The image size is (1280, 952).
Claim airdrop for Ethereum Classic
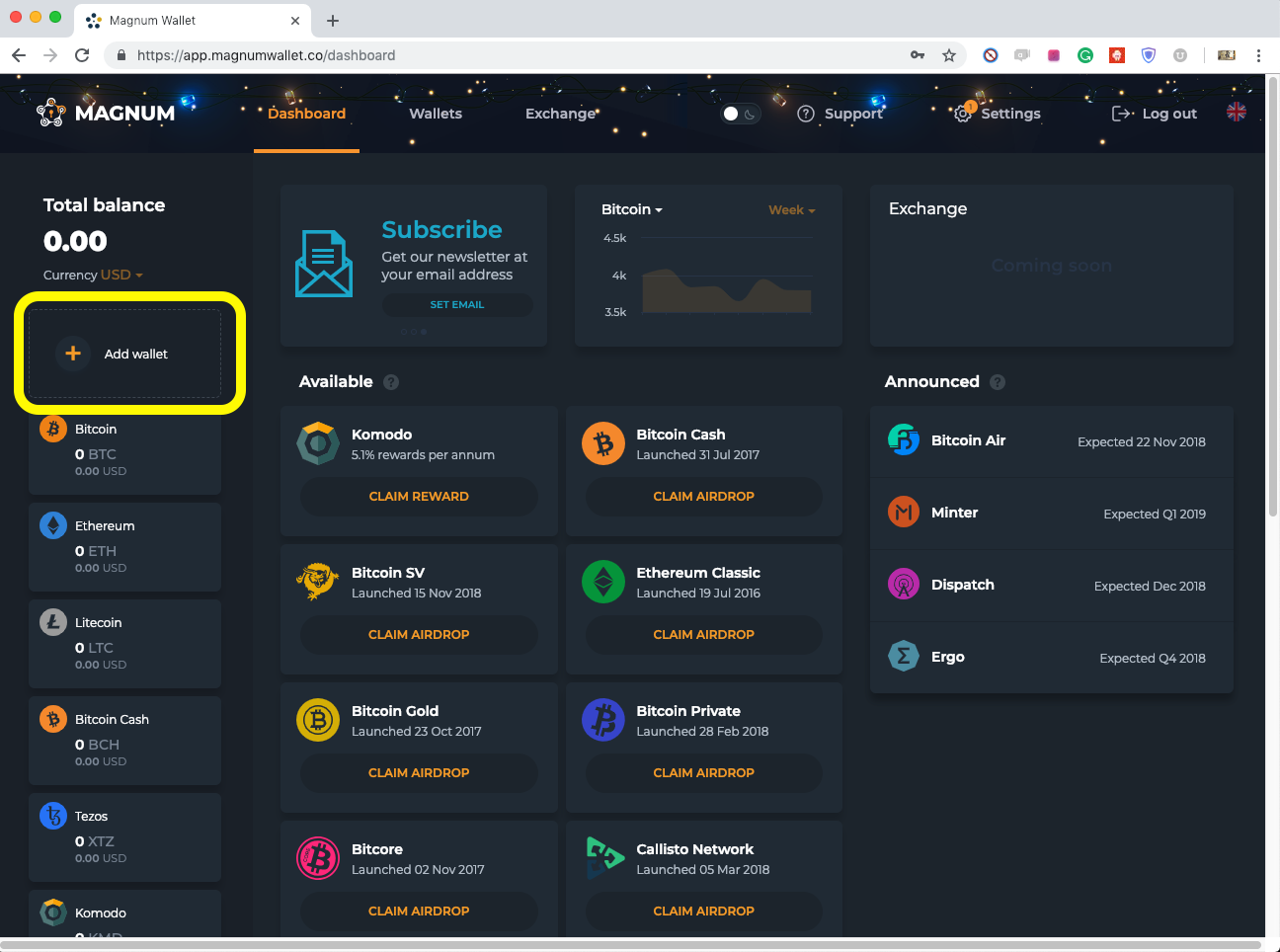point(703,634)
